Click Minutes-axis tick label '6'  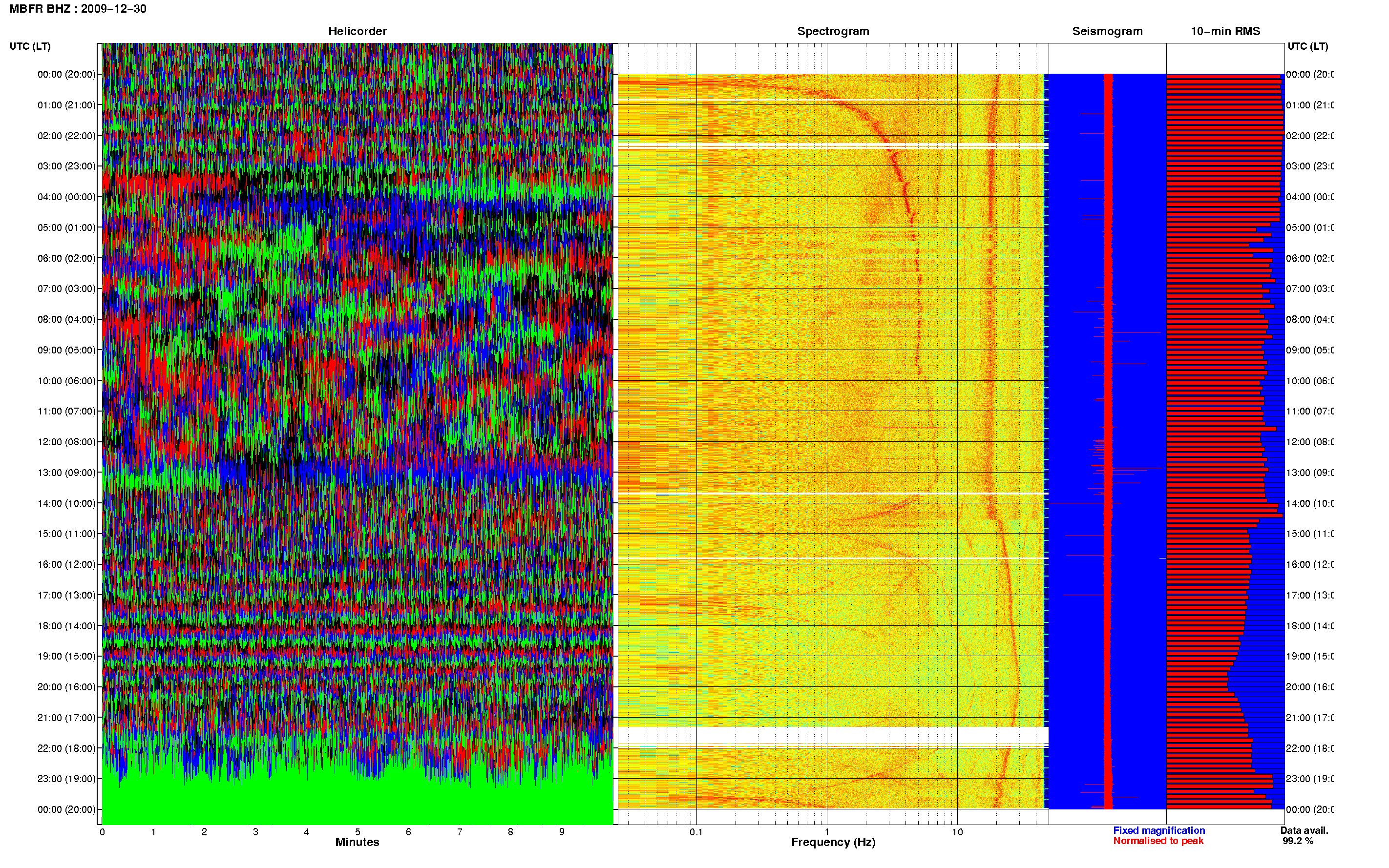click(x=408, y=832)
